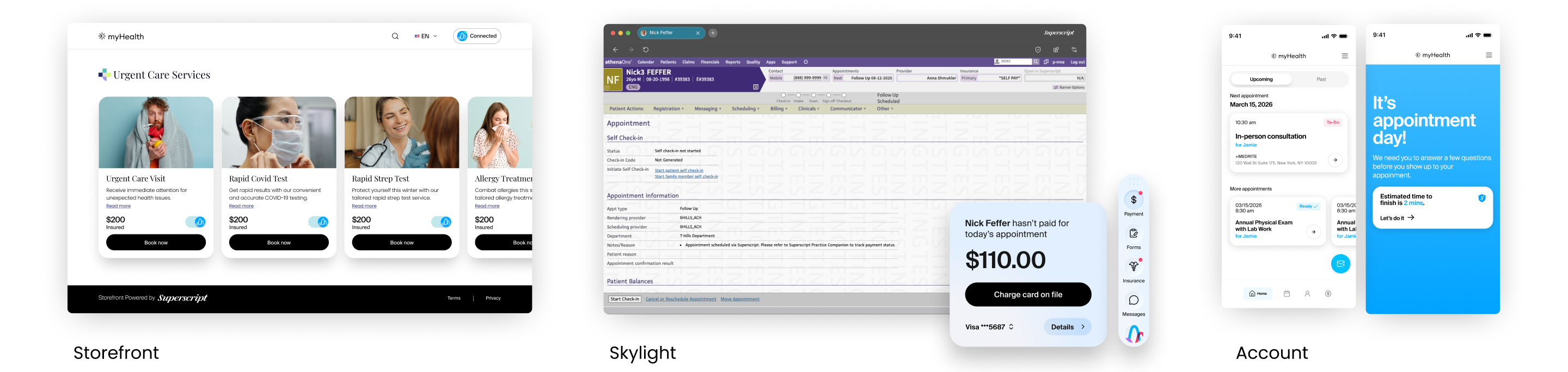Image resolution: width=1568 pixels, height=372 pixels.
Task: Open the Reports menu in athenaOne
Action: click(x=733, y=62)
